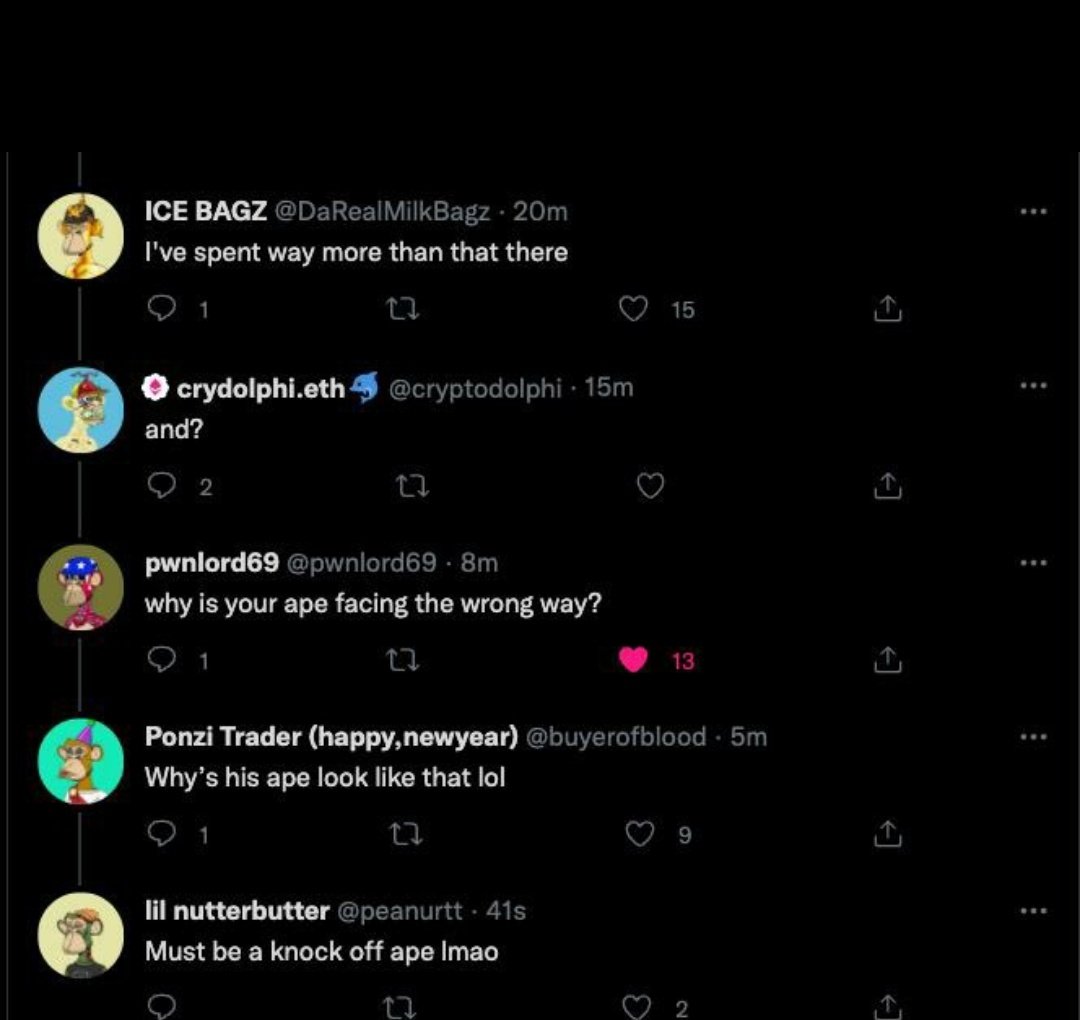Retweet pwnlord69's tweet about the ape
1080x1020 pixels.
[406, 660]
